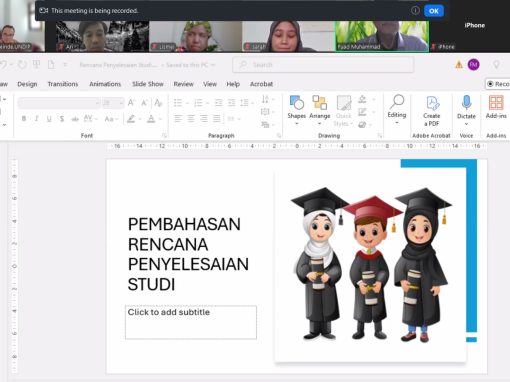Open Change Case dropdown
510x382 pixels.
(111, 119)
